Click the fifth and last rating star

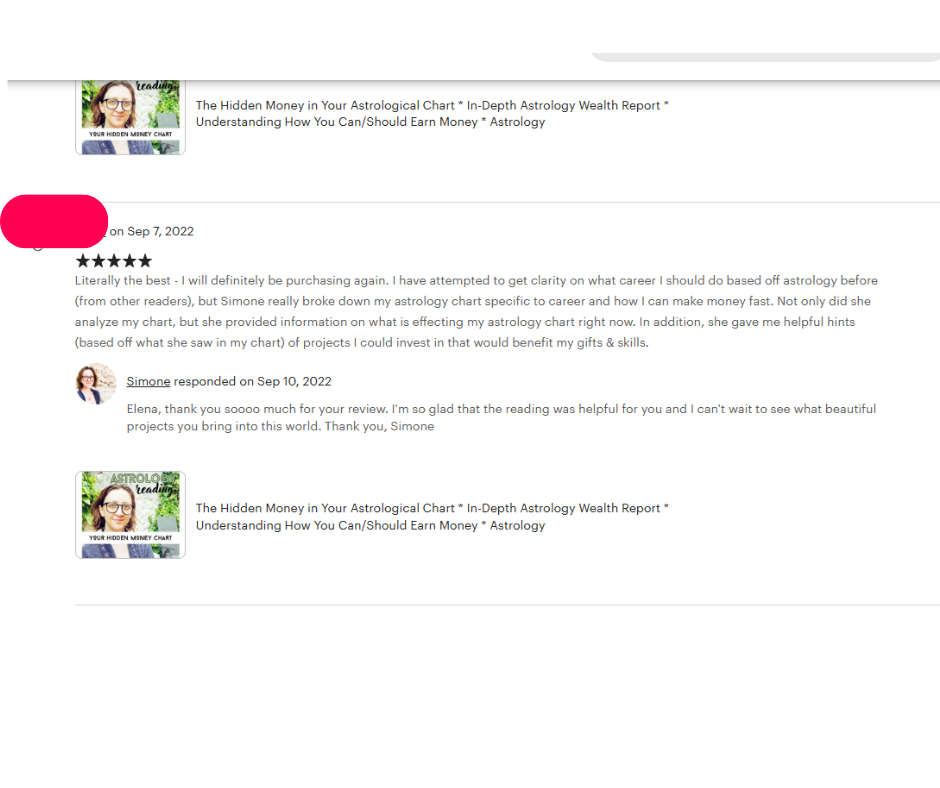point(145,261)
